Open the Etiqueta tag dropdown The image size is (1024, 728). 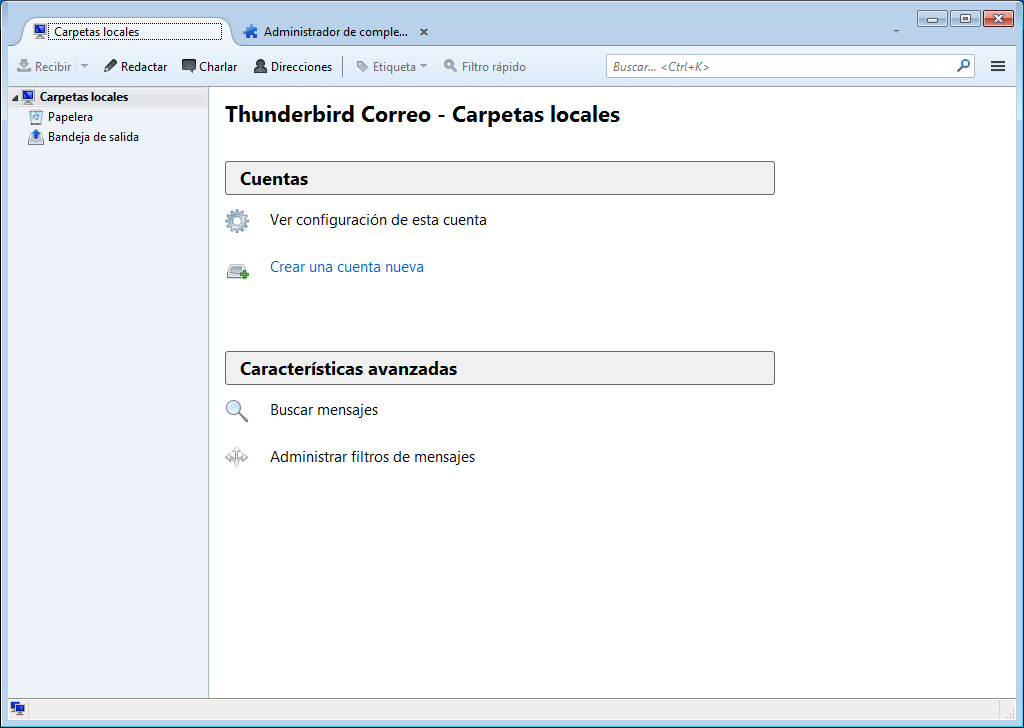pos(391,67)
